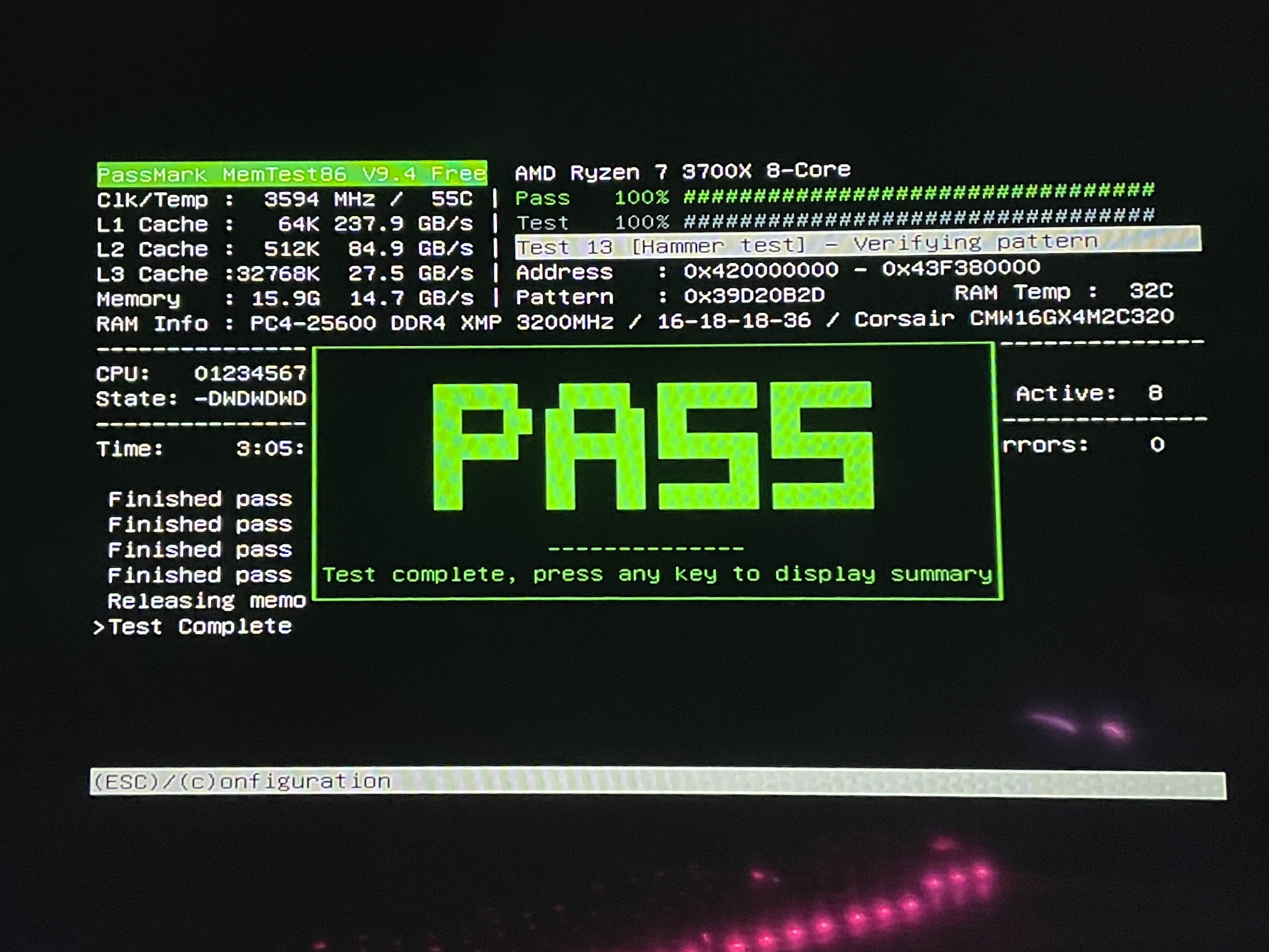This screenshot has height=952, width=1269.
Task: Click the Test Complete log entry
Action: (x=199, y=627)
